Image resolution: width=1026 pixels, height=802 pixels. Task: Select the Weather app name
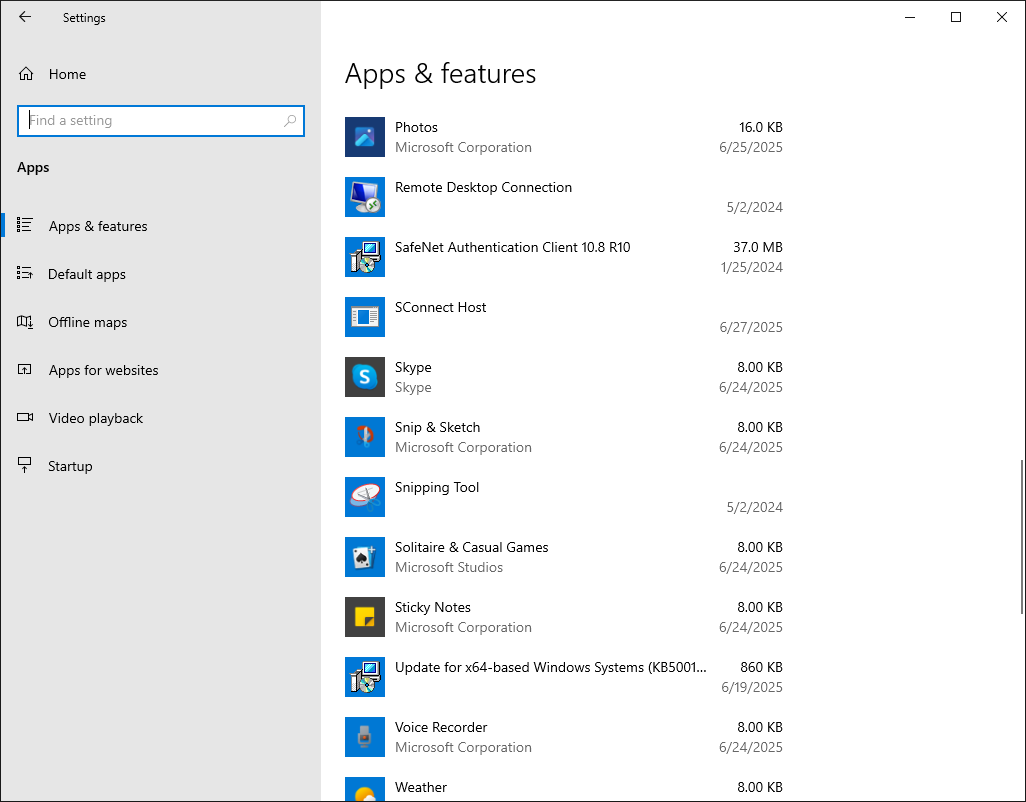tap(421, 787)
